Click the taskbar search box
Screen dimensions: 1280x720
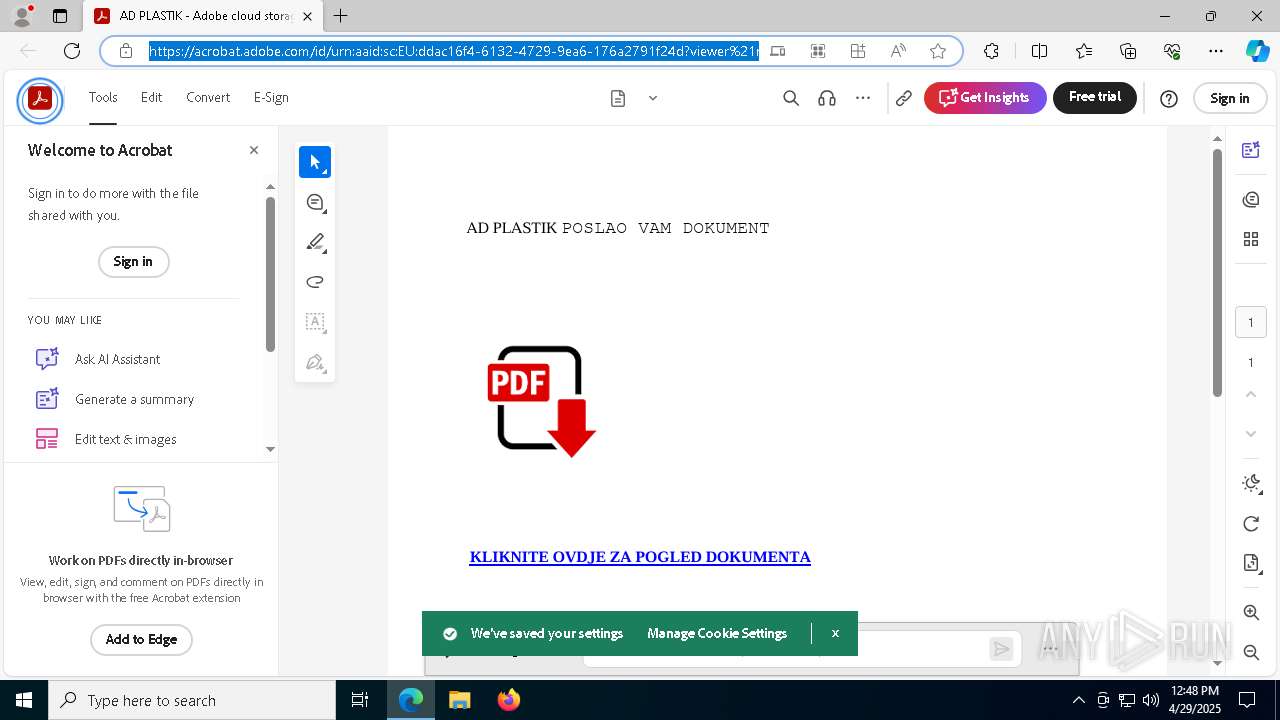[192, 700]
